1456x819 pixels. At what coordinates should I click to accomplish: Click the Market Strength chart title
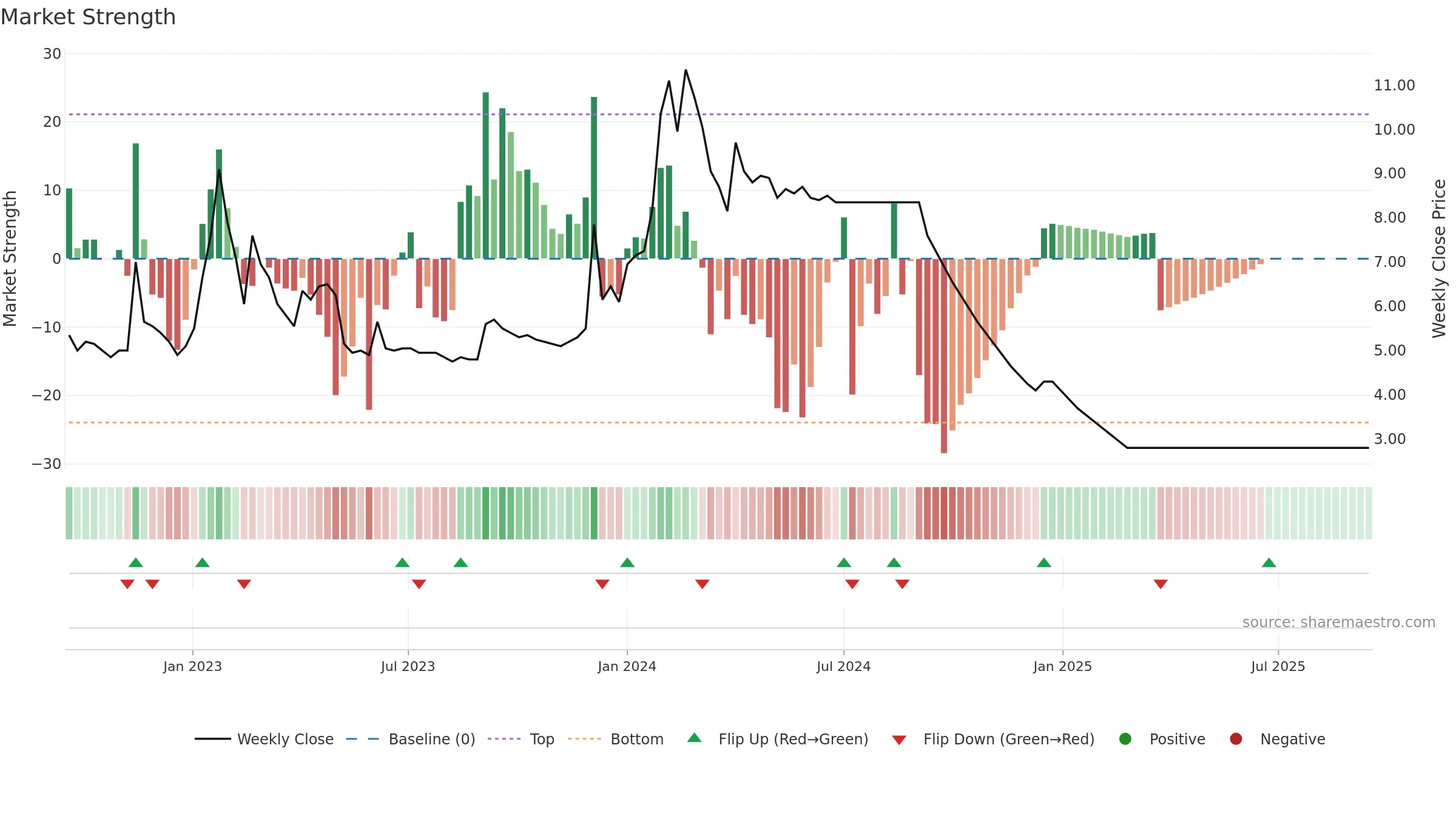click(x=88, y=17)
